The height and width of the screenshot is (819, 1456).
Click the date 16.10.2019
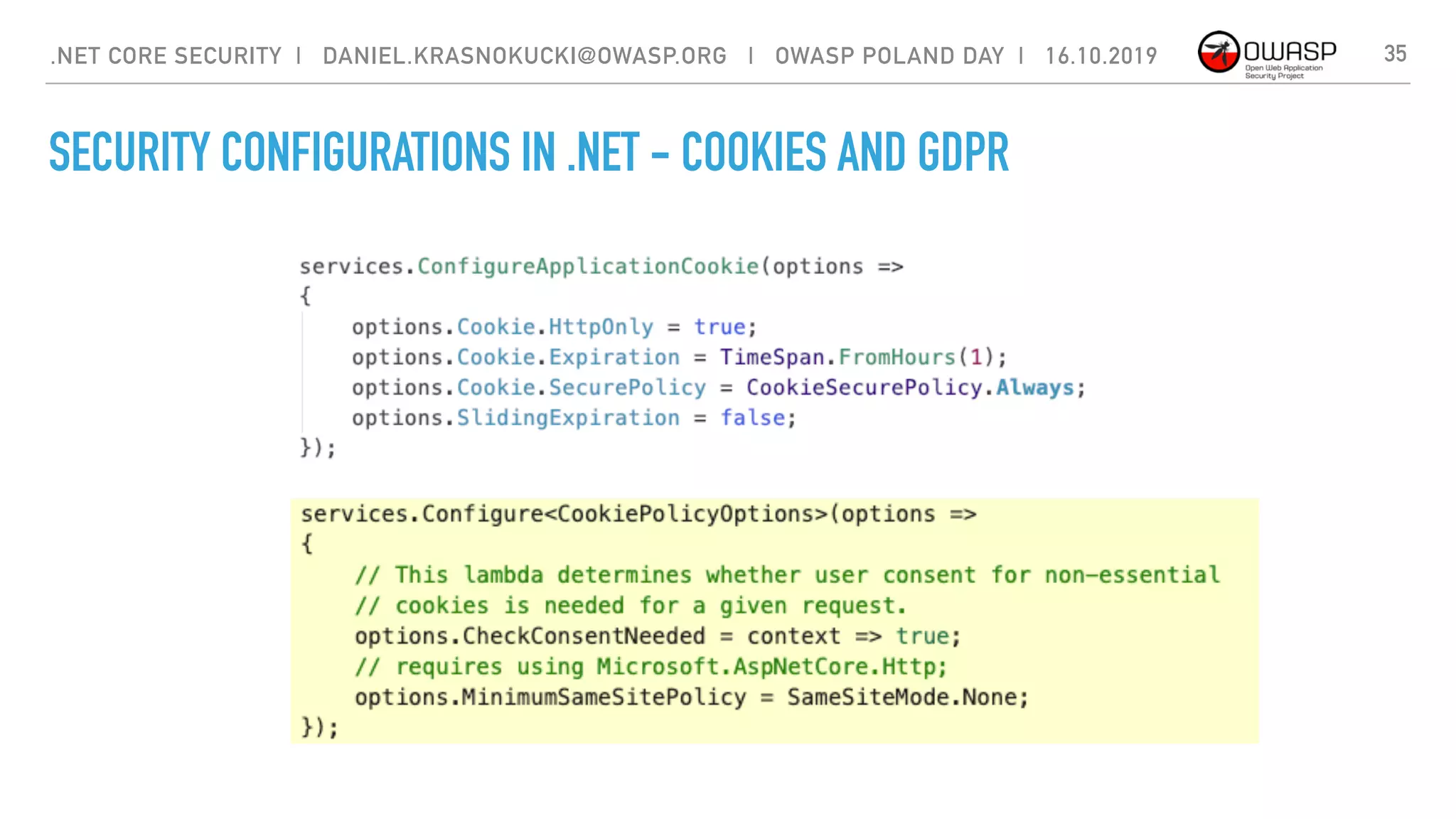[x=1101, y=55]
